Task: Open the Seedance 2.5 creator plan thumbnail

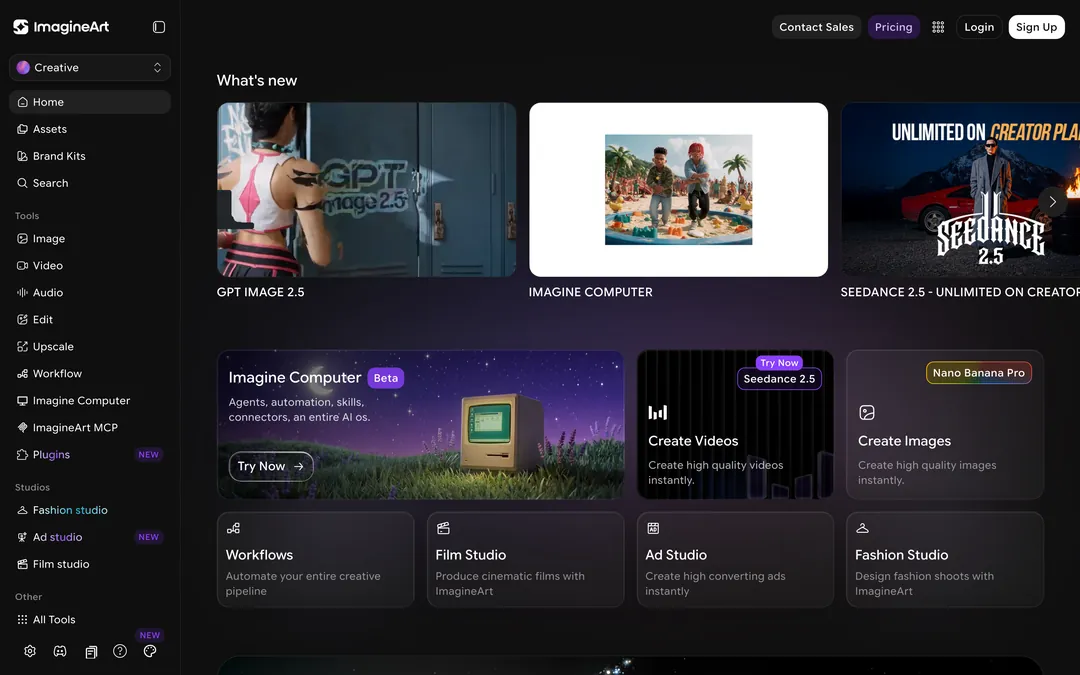Action: click(x=960, y=190)
